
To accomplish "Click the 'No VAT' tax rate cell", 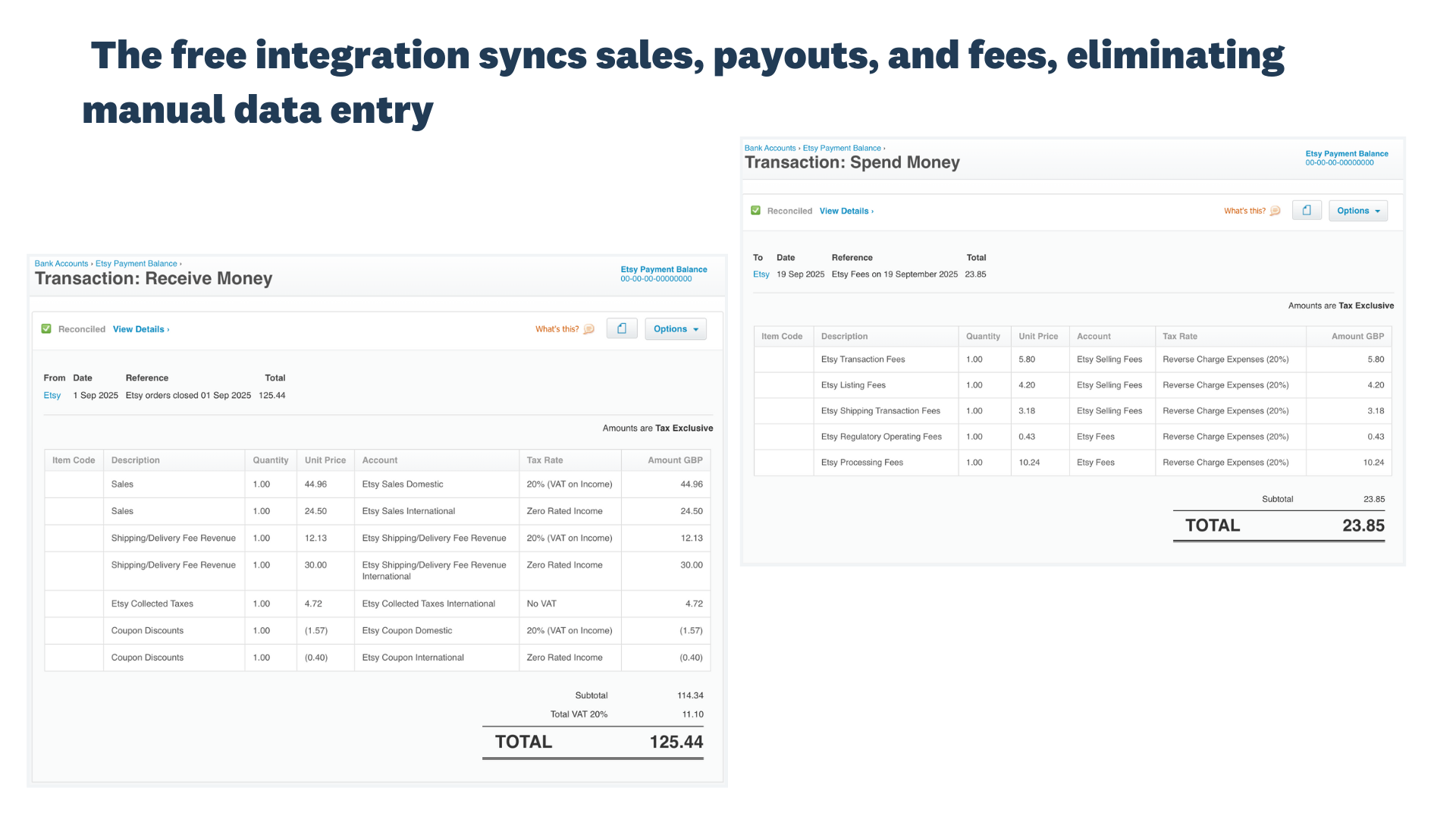I will pyautogui.click(x=570, y=604).
